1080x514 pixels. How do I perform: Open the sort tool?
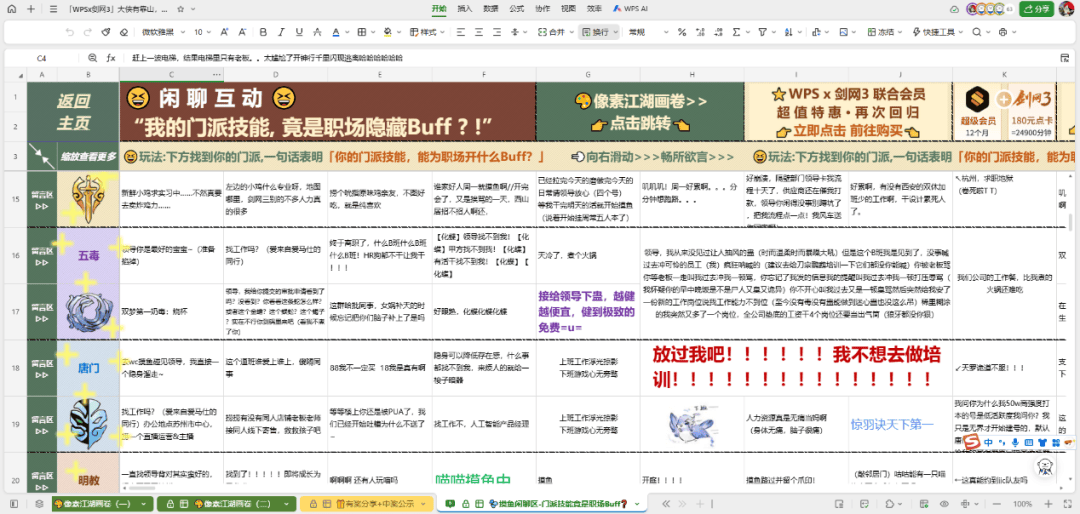789,32
